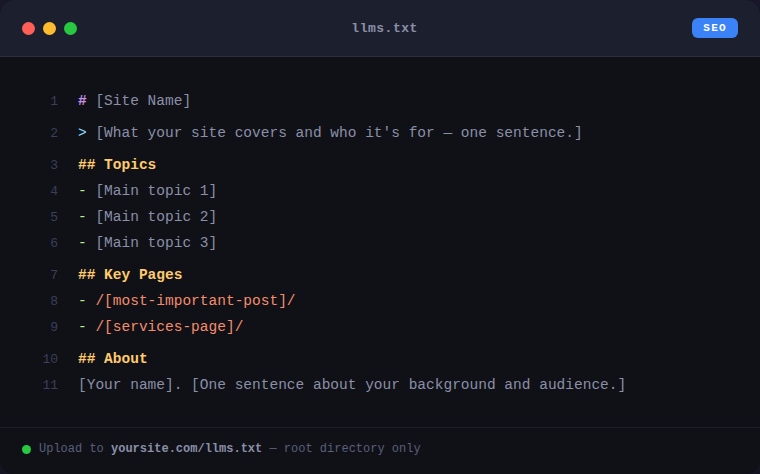Click the "## Key Pages" heading
The image size is (760, 474).
[x=130, y=274]
